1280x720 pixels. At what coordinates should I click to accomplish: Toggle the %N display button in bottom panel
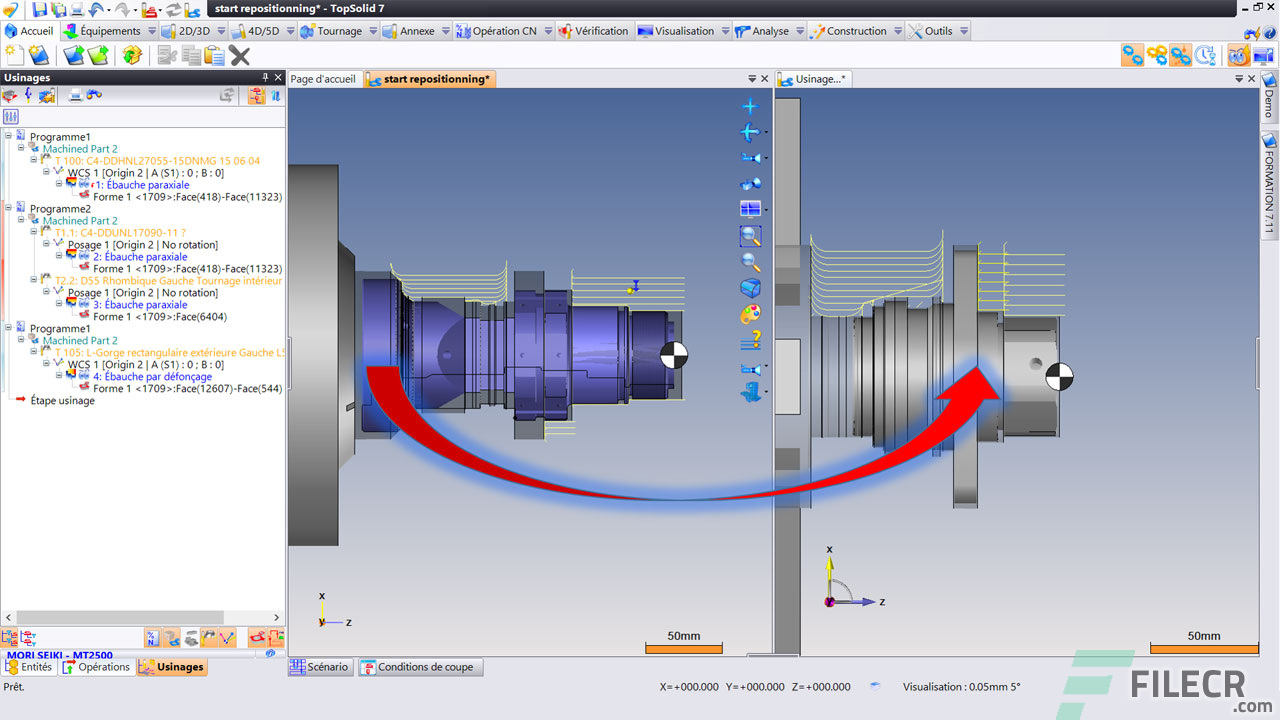[153, 637]
